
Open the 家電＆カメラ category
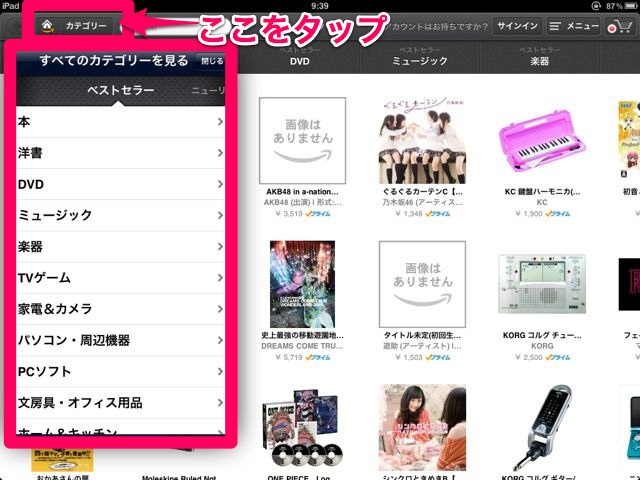(120, 309)
